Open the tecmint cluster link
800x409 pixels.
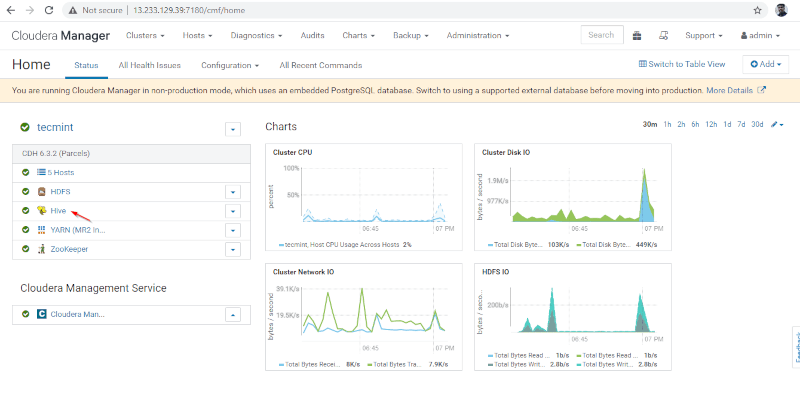click(x=55, y=127)
